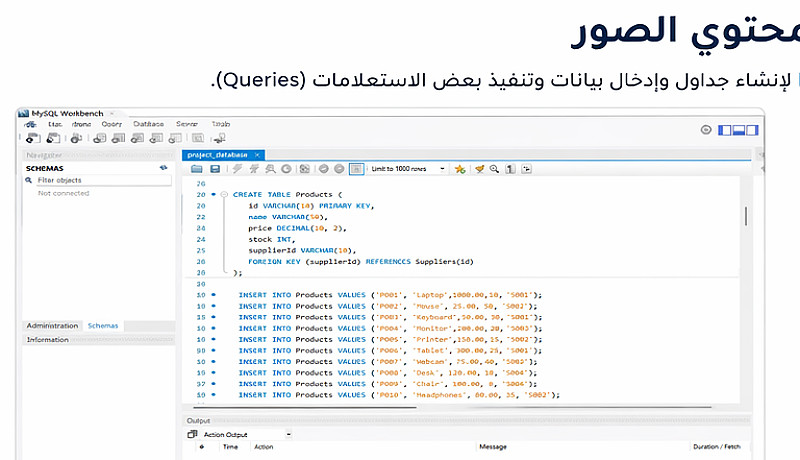The width and height of the screenshot is (800, 460).
Task: Beautify the query with broom icon
Action: [x=479, y=169]
